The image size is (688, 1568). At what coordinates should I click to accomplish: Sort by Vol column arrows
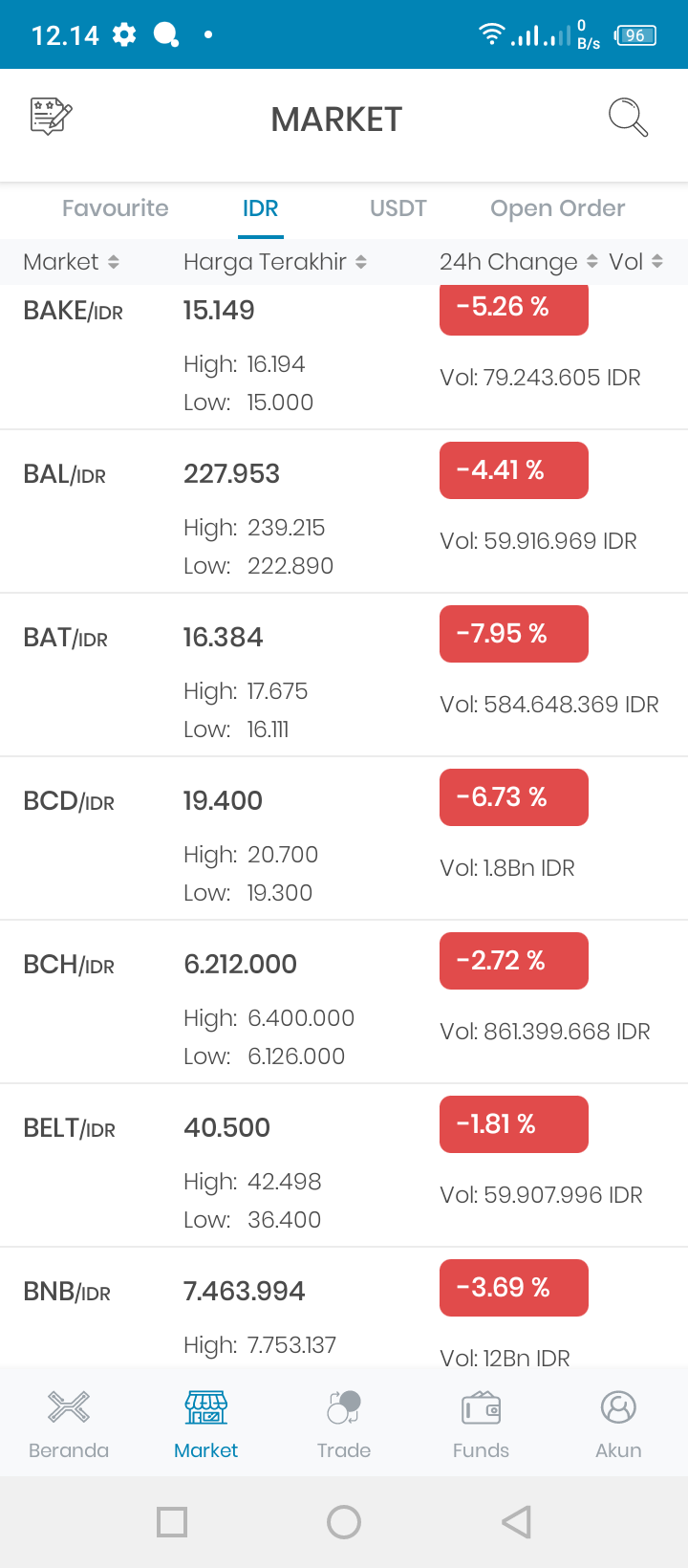tap(657, 262)
